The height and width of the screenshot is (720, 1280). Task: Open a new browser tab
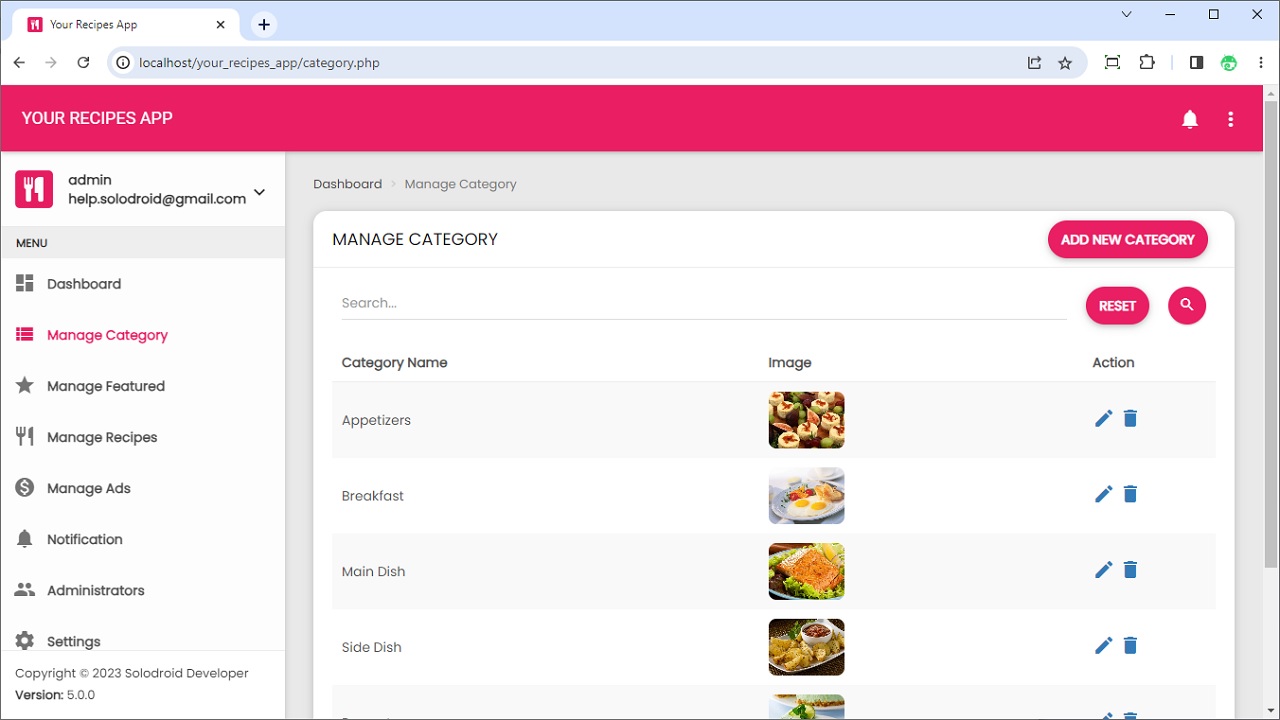tap(264, 25)
